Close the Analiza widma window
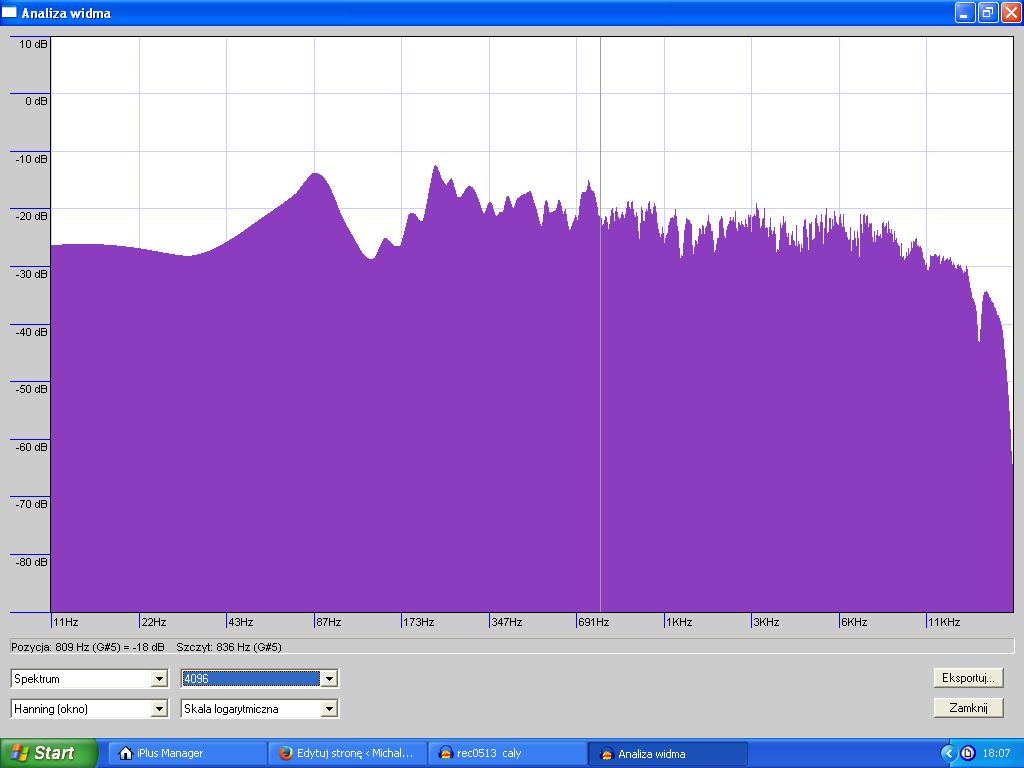Viewport: 1024px width, 768px height. click(x=1010, y=13)
